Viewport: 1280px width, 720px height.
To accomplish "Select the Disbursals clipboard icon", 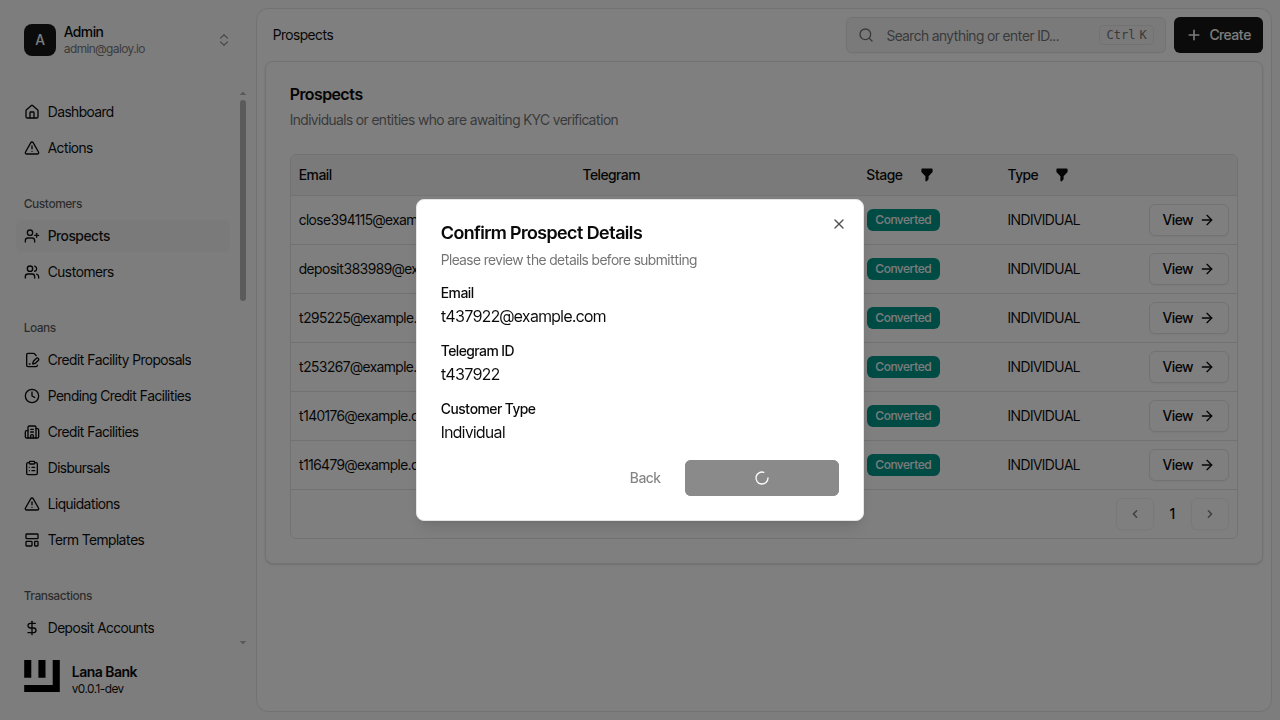I will 33,468.
